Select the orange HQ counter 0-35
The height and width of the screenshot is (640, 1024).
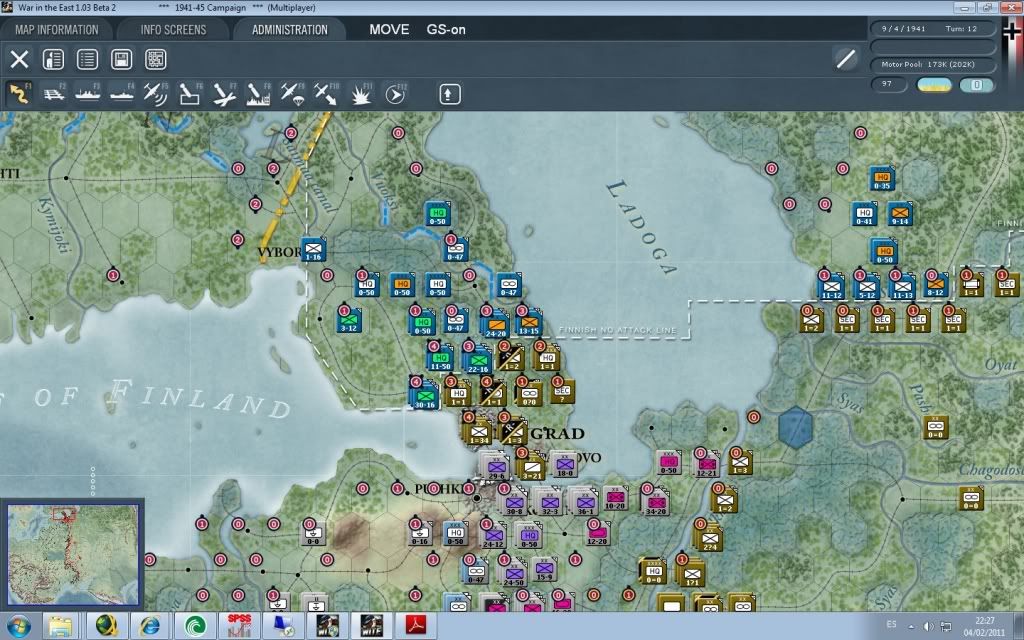(x=882, y=178)
